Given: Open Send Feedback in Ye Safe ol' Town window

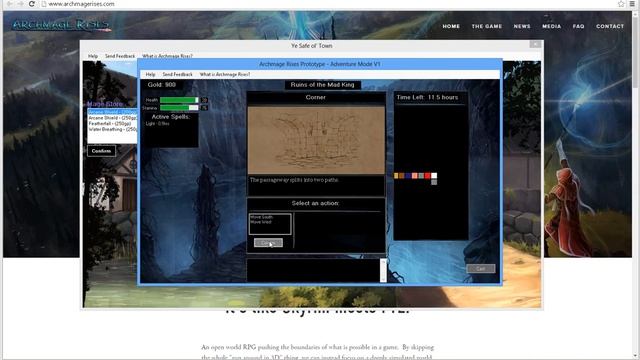Looking at the screenshot, I should (x=120, y=56).
